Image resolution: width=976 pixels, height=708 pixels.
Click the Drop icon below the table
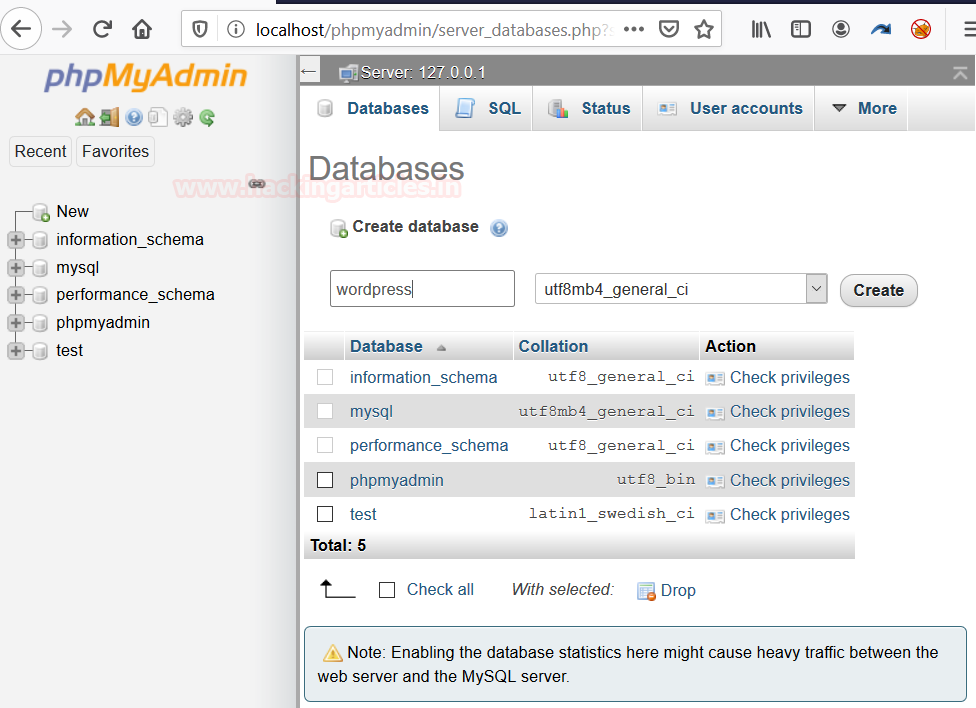click(647, 591)
